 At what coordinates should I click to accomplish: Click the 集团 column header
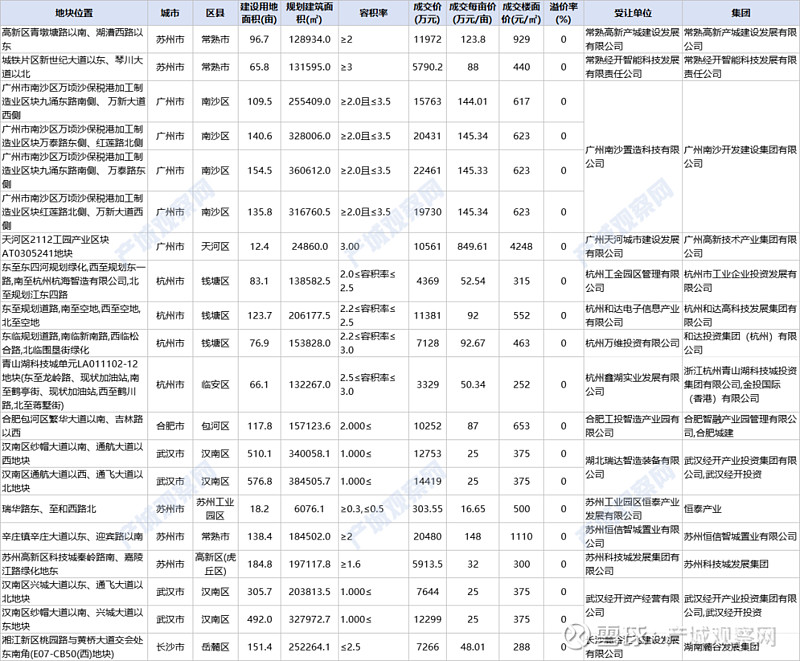(741, 13)
